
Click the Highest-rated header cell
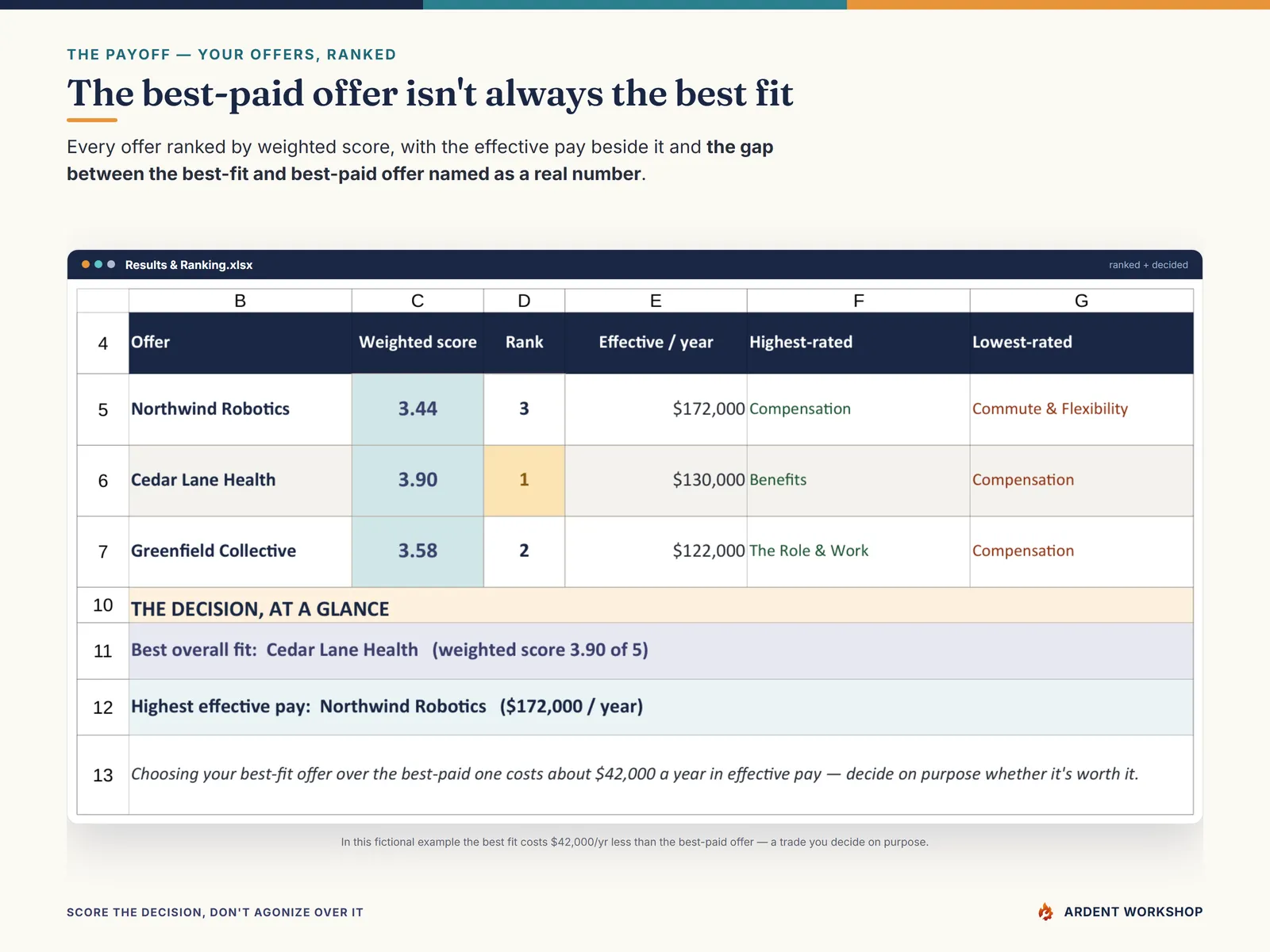point(859,343)
